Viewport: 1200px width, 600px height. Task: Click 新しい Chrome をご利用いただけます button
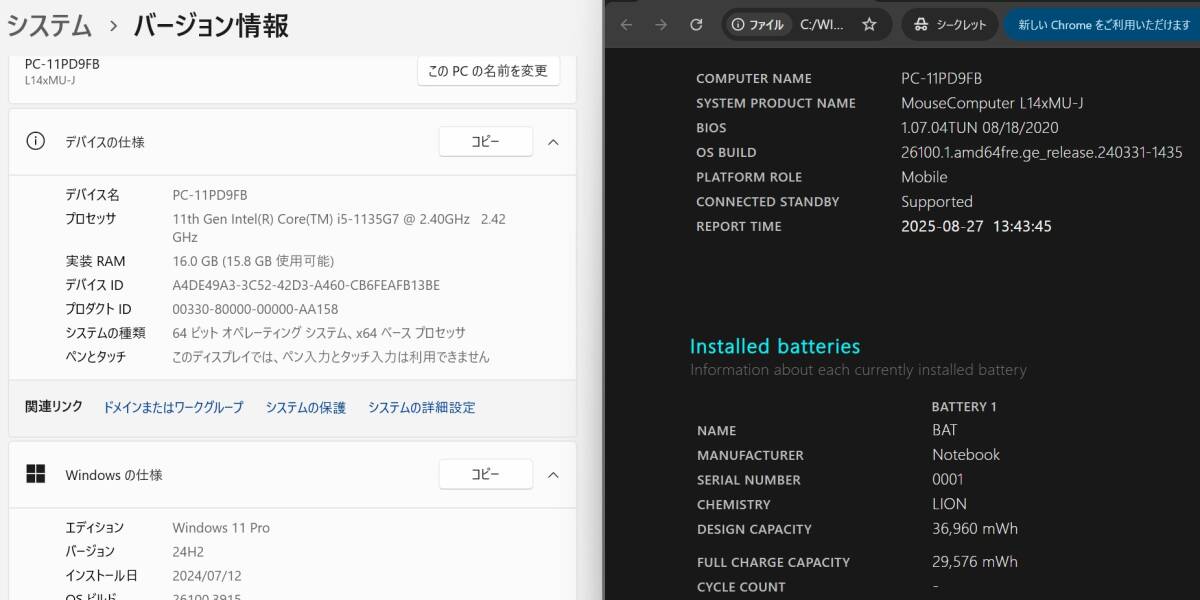1100,24
